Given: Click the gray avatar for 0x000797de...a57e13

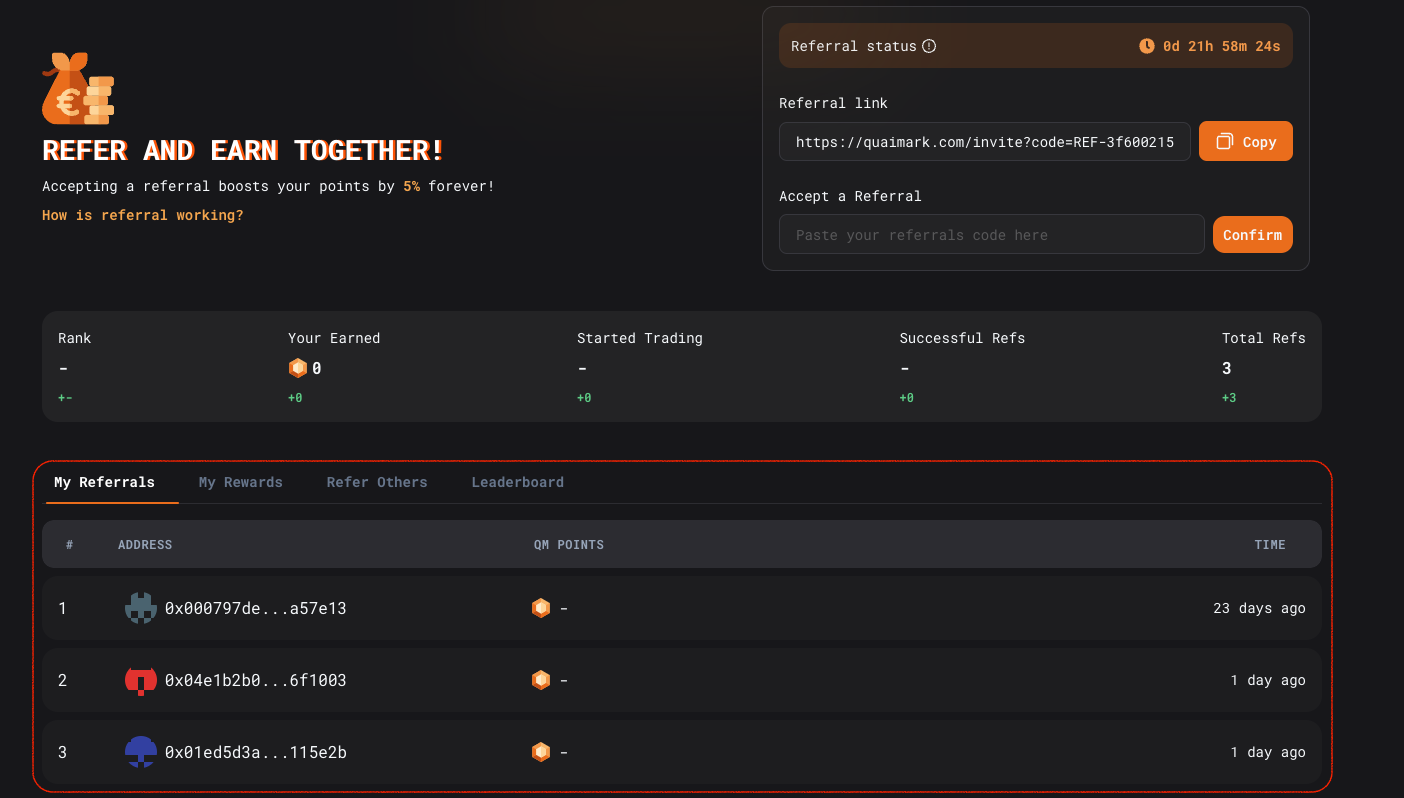Looking at the screenshot, I should 141,608.
